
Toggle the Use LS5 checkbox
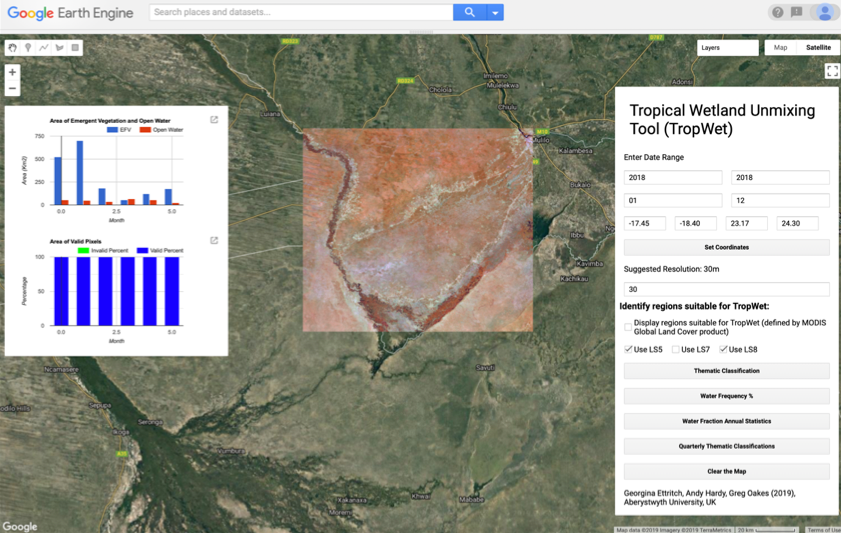[x=628, y=349]
